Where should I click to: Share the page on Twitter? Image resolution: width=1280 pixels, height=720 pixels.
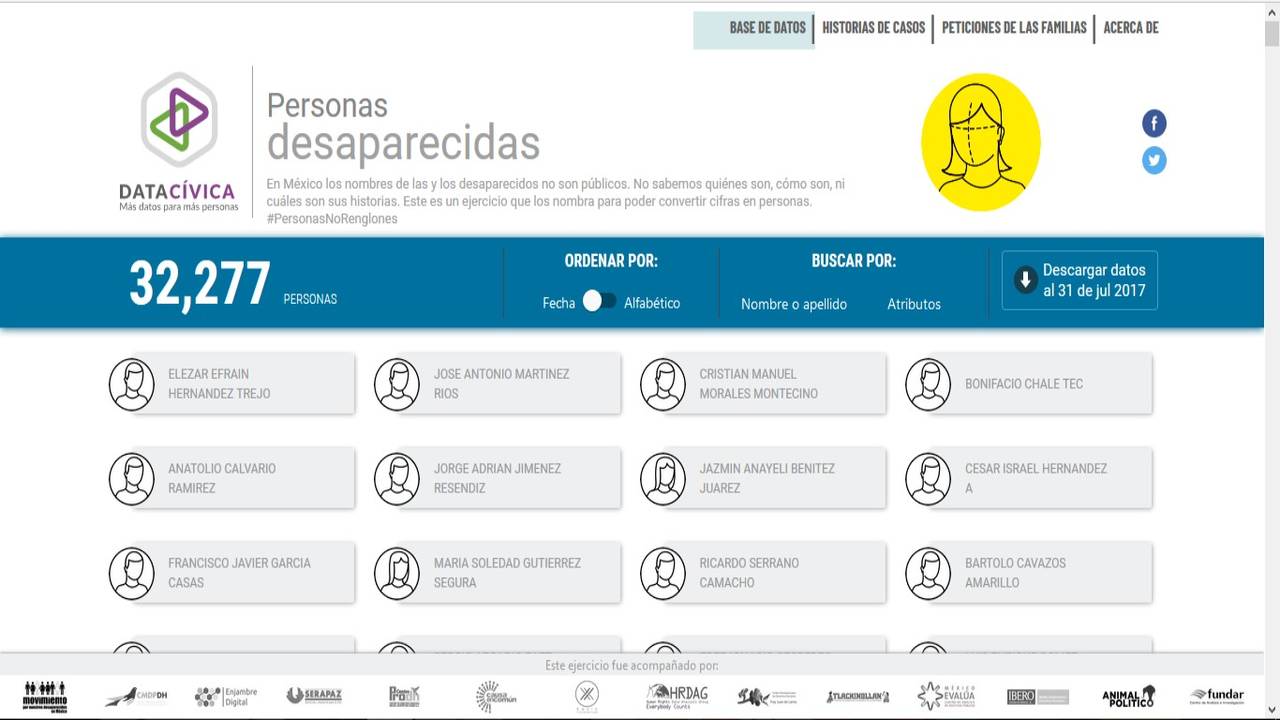pyautogui.click(x=1154, y=161)
